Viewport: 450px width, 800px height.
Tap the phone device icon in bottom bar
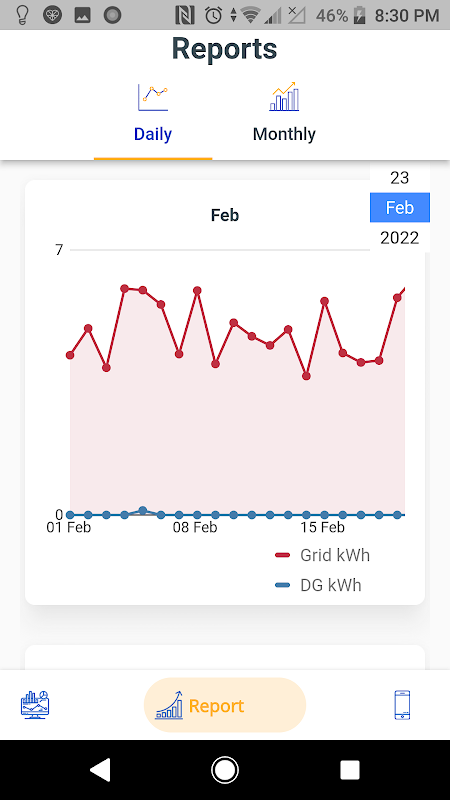(x=402, y=705)
